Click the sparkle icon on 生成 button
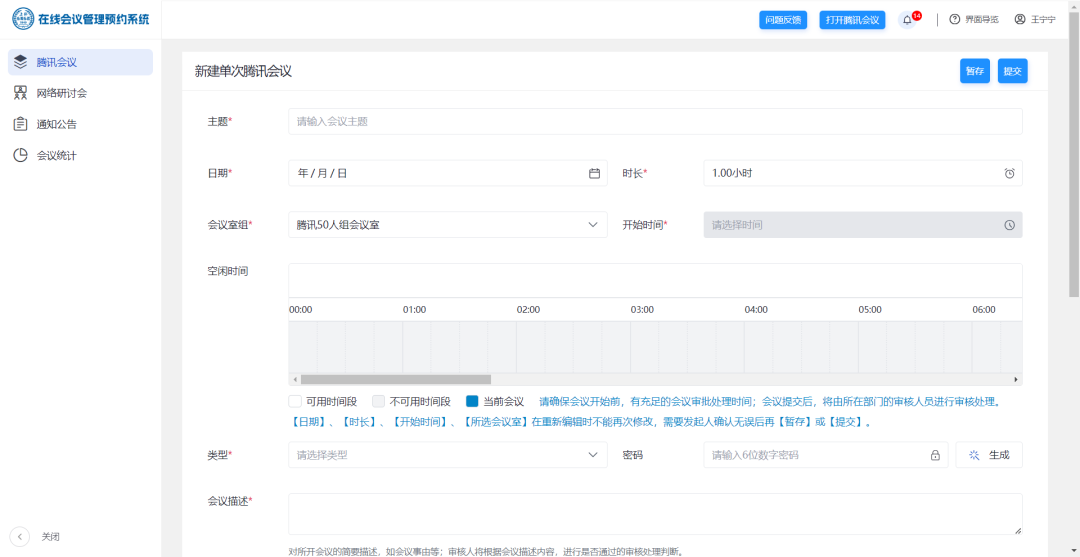 [974, 455]
